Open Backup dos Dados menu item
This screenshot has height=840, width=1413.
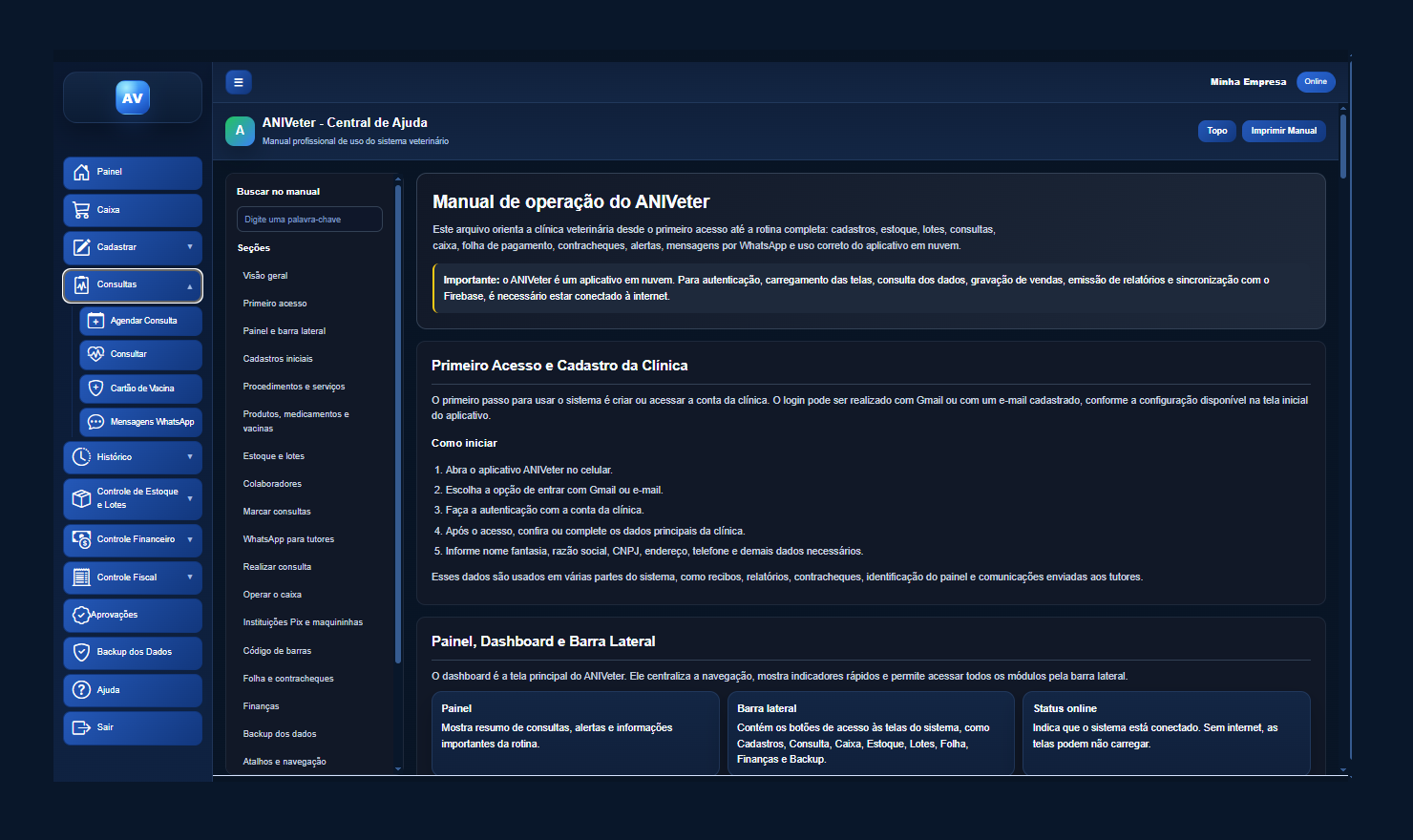coord(133,653)
